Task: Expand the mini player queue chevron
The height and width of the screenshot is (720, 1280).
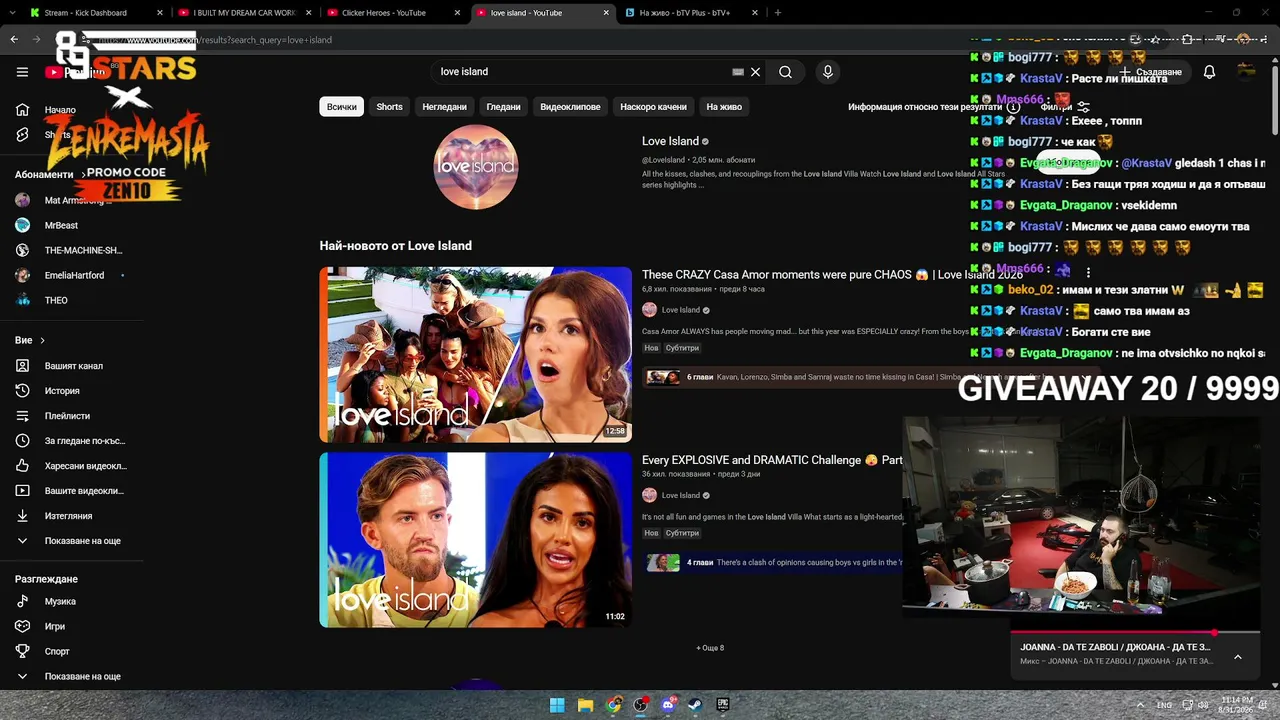Action: [x=1237, y=657]
